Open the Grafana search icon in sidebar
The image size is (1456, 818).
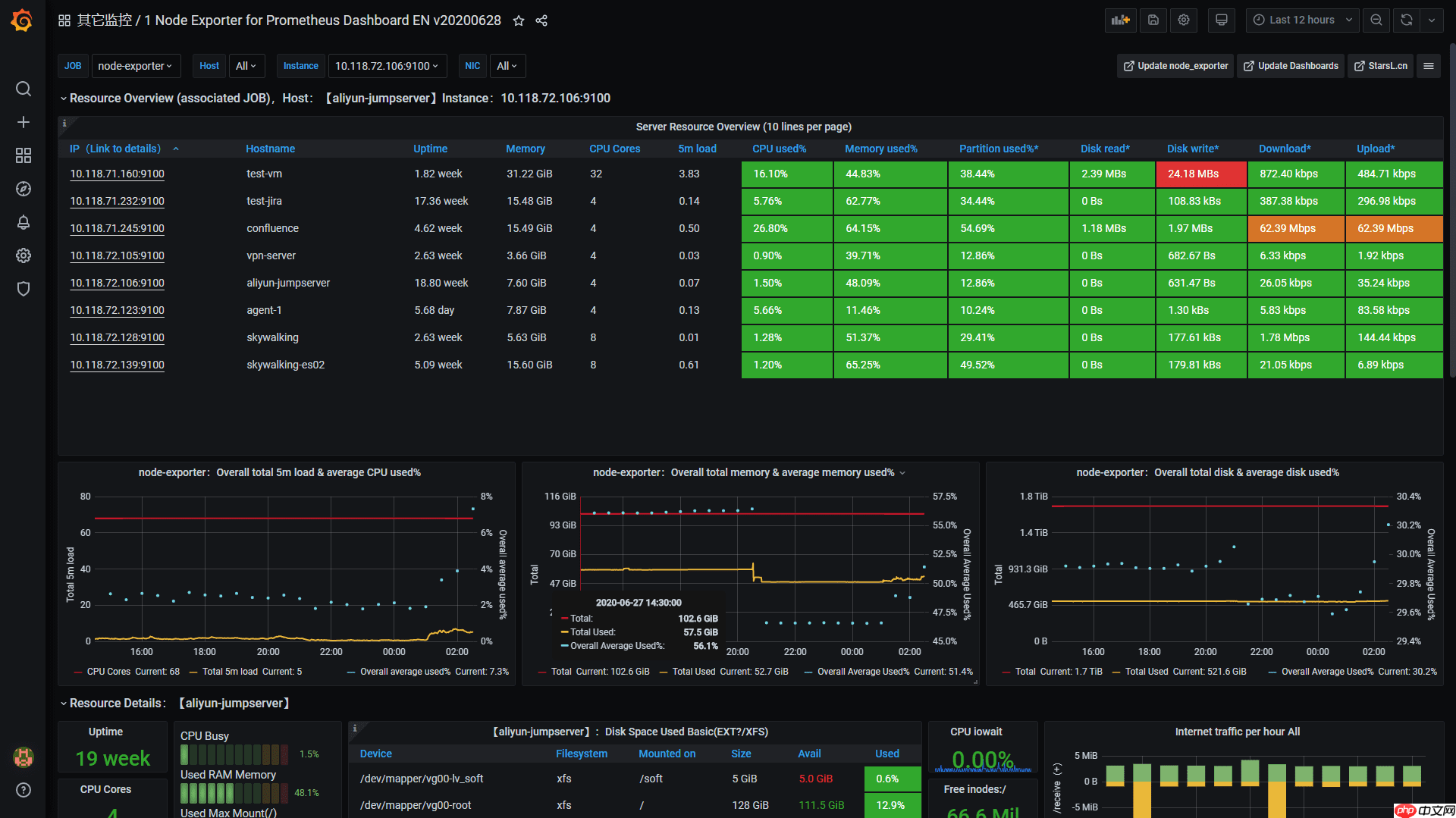(24, 89)
